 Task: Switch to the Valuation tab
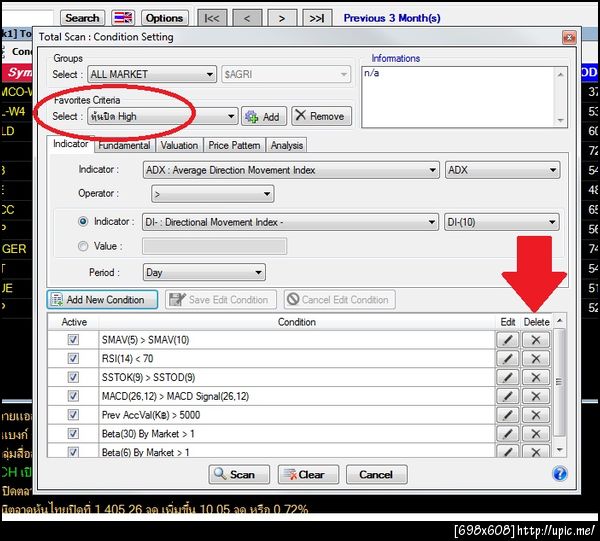pos(179,145)
